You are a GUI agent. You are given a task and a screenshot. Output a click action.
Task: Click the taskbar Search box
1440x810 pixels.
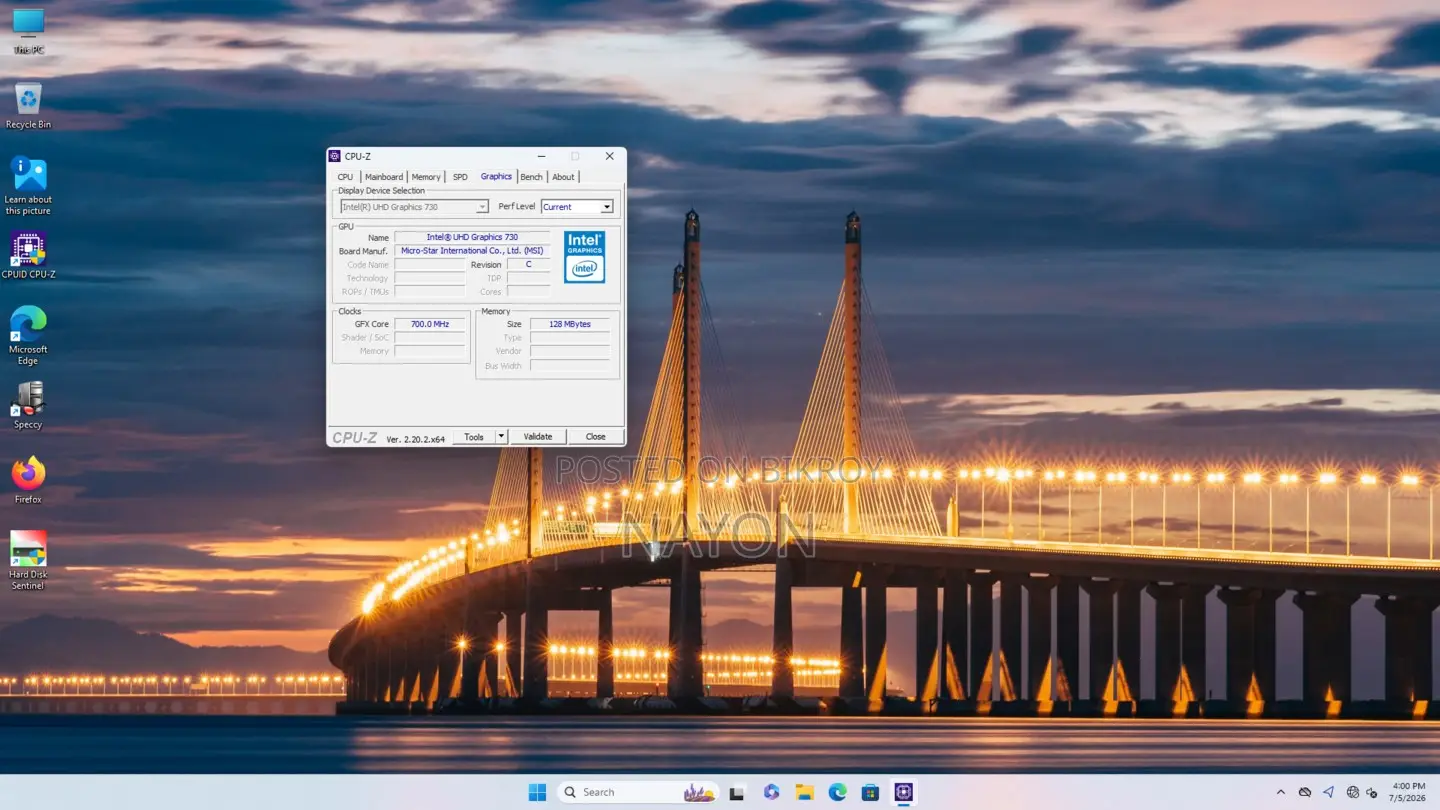(638, 792)
